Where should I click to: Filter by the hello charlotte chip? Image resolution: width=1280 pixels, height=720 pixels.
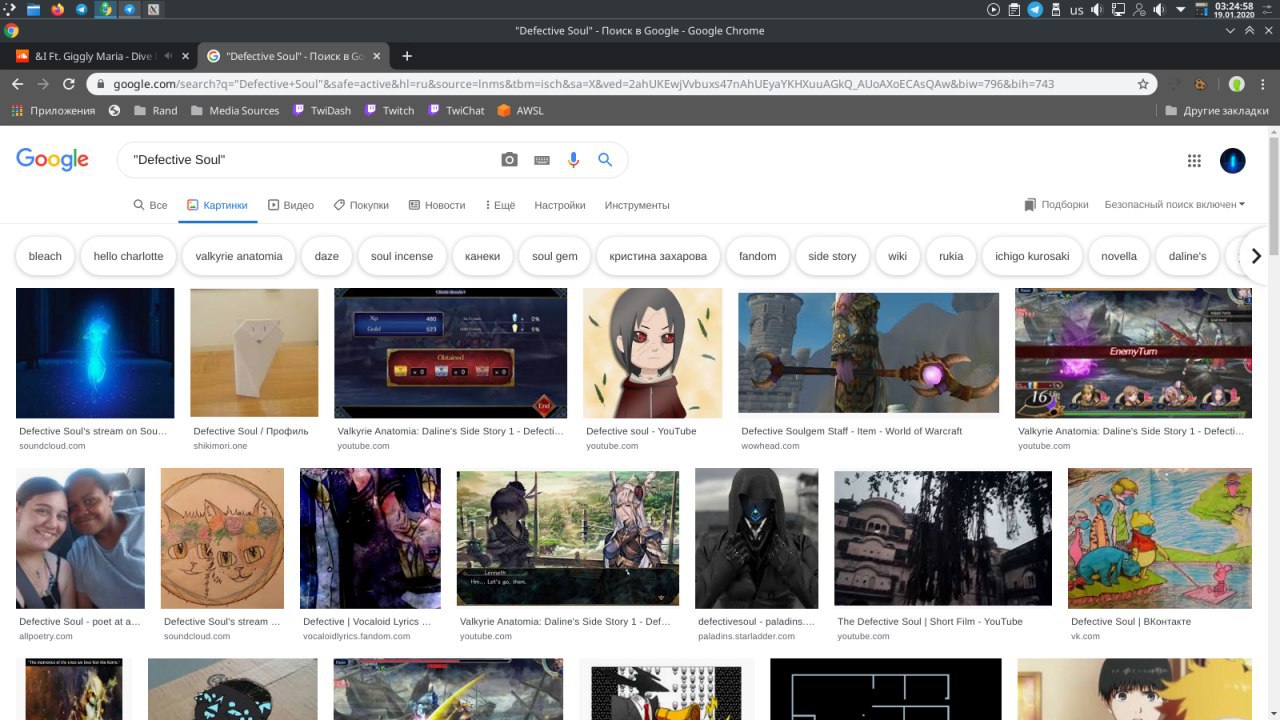click(x=128, y=256)
